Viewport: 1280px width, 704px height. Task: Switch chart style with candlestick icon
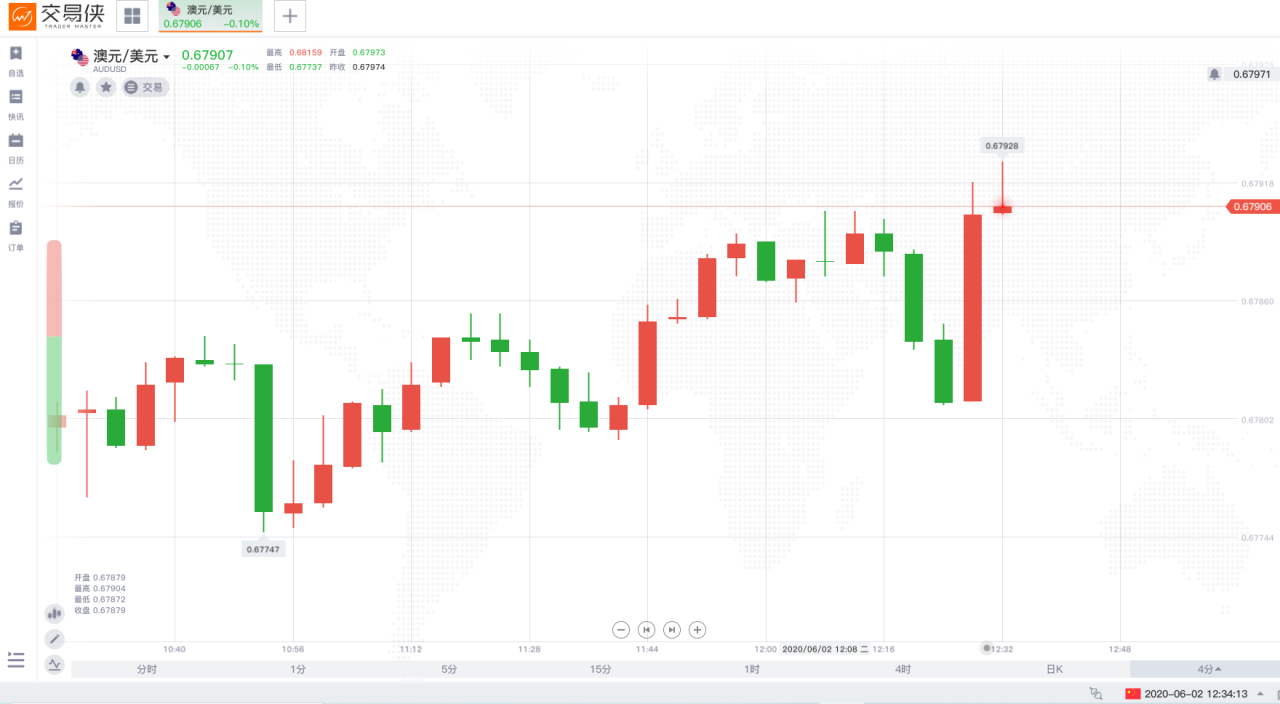coord(54,613)
